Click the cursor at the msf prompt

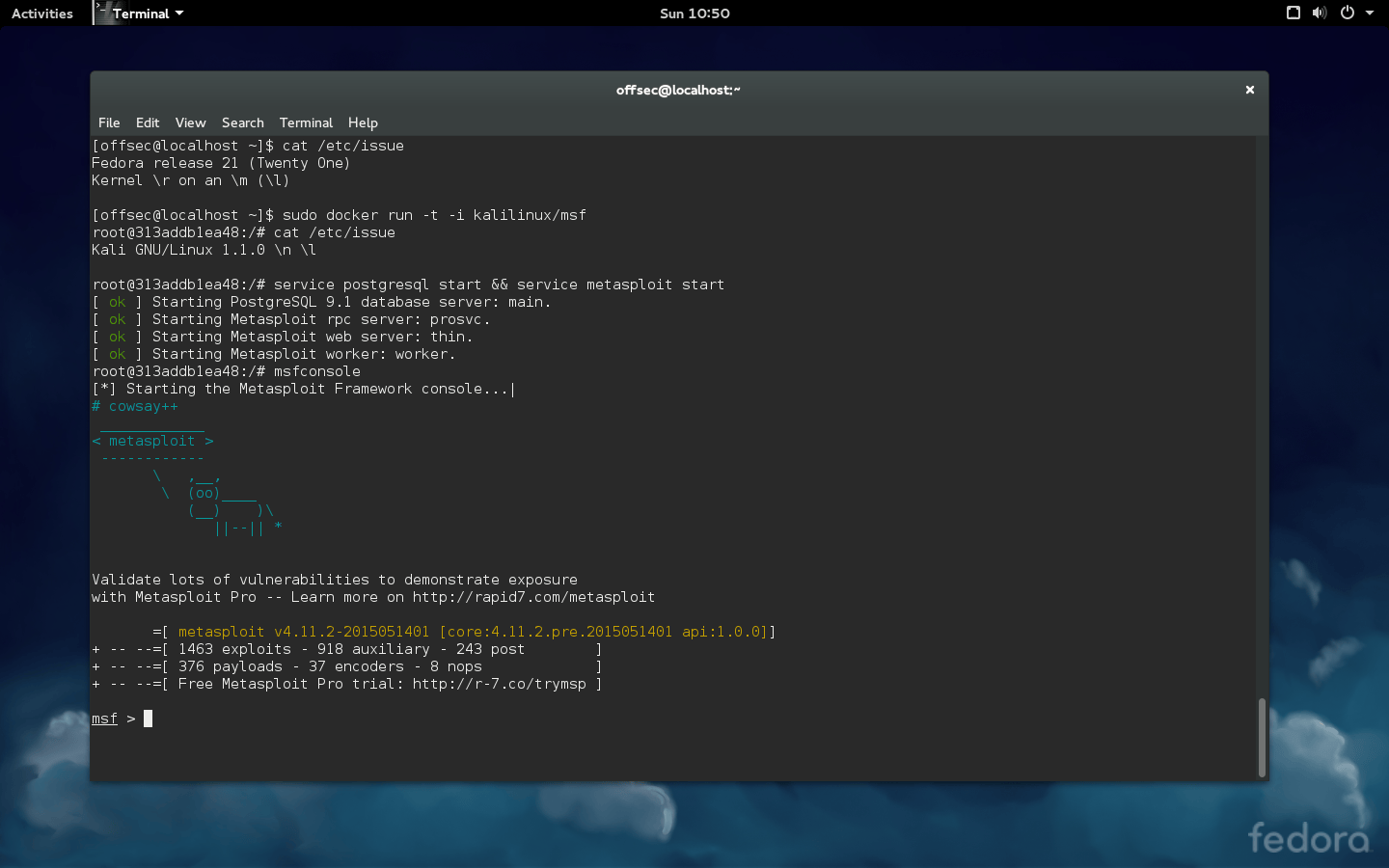click(x=148, y=719)
